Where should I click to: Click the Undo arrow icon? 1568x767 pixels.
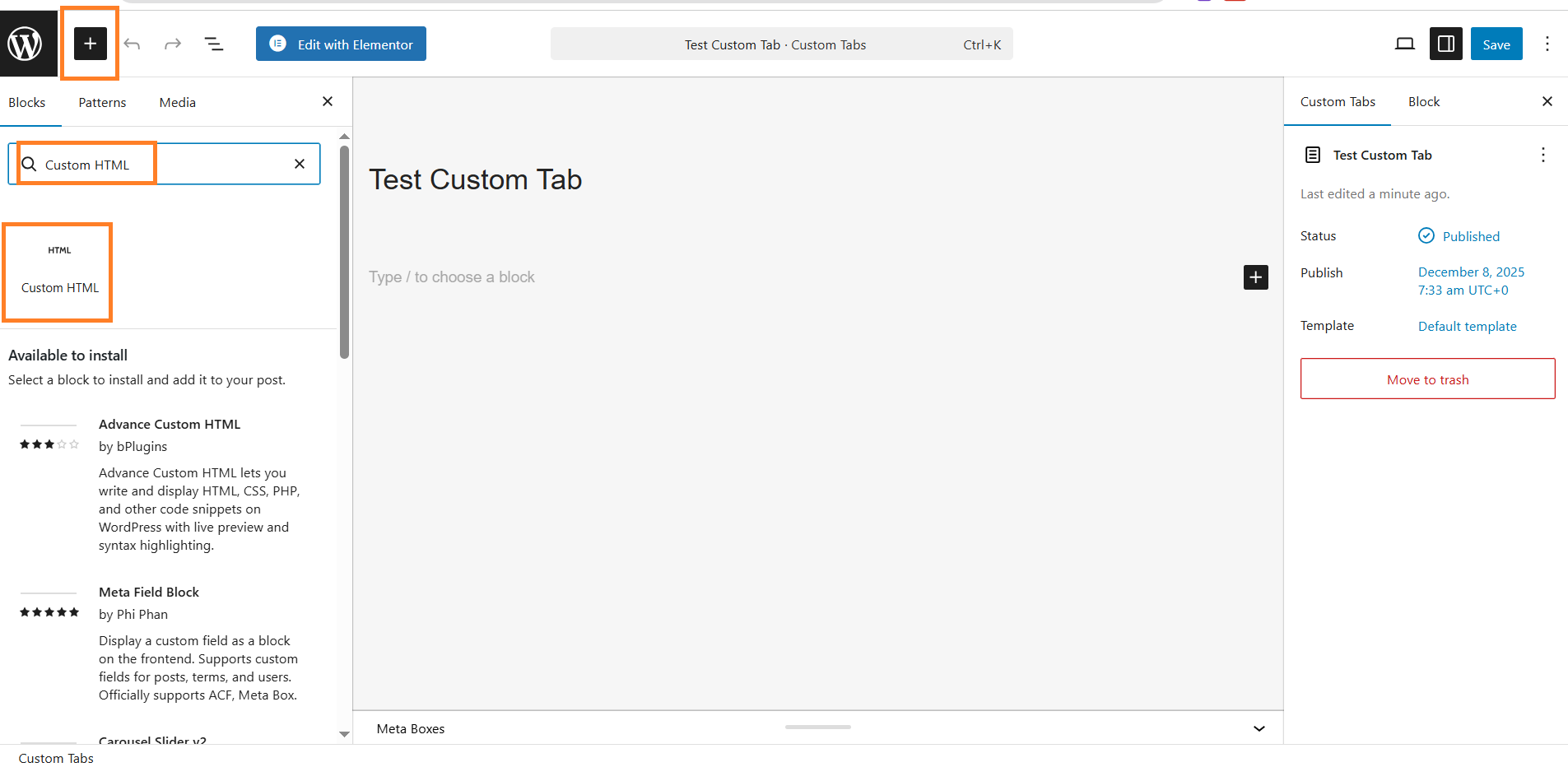133,44
